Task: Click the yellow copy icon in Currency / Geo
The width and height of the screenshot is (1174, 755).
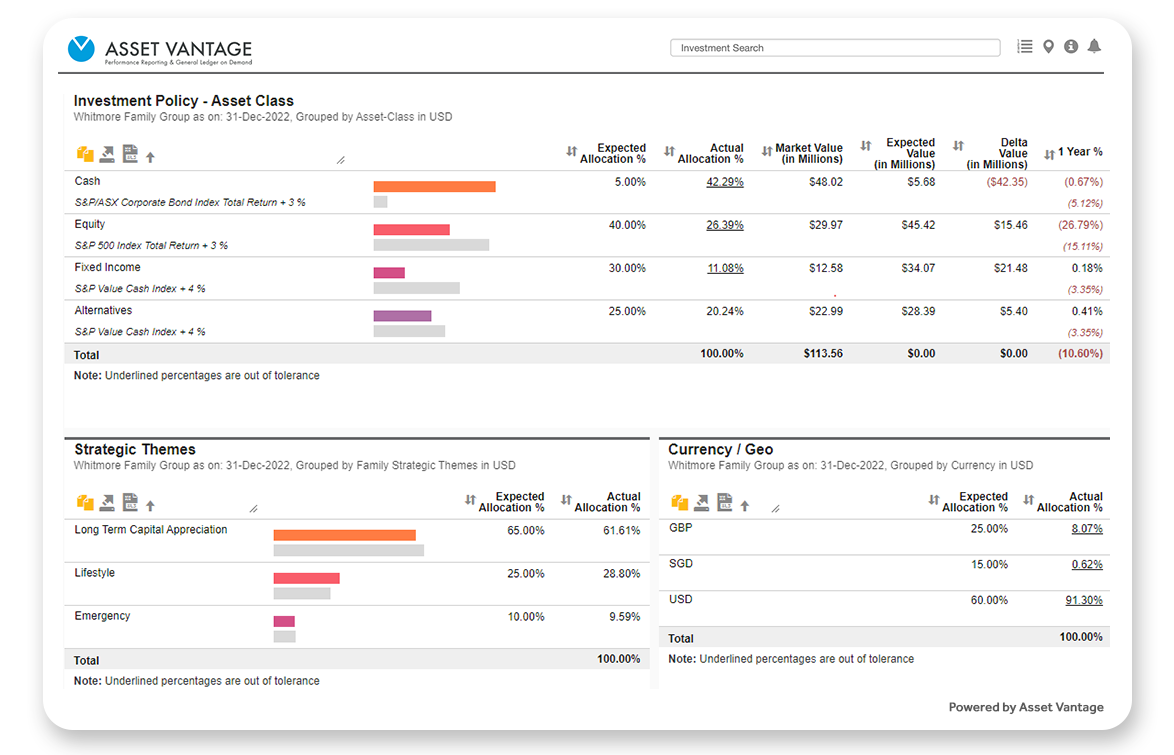Action: [x=680, y=503]
